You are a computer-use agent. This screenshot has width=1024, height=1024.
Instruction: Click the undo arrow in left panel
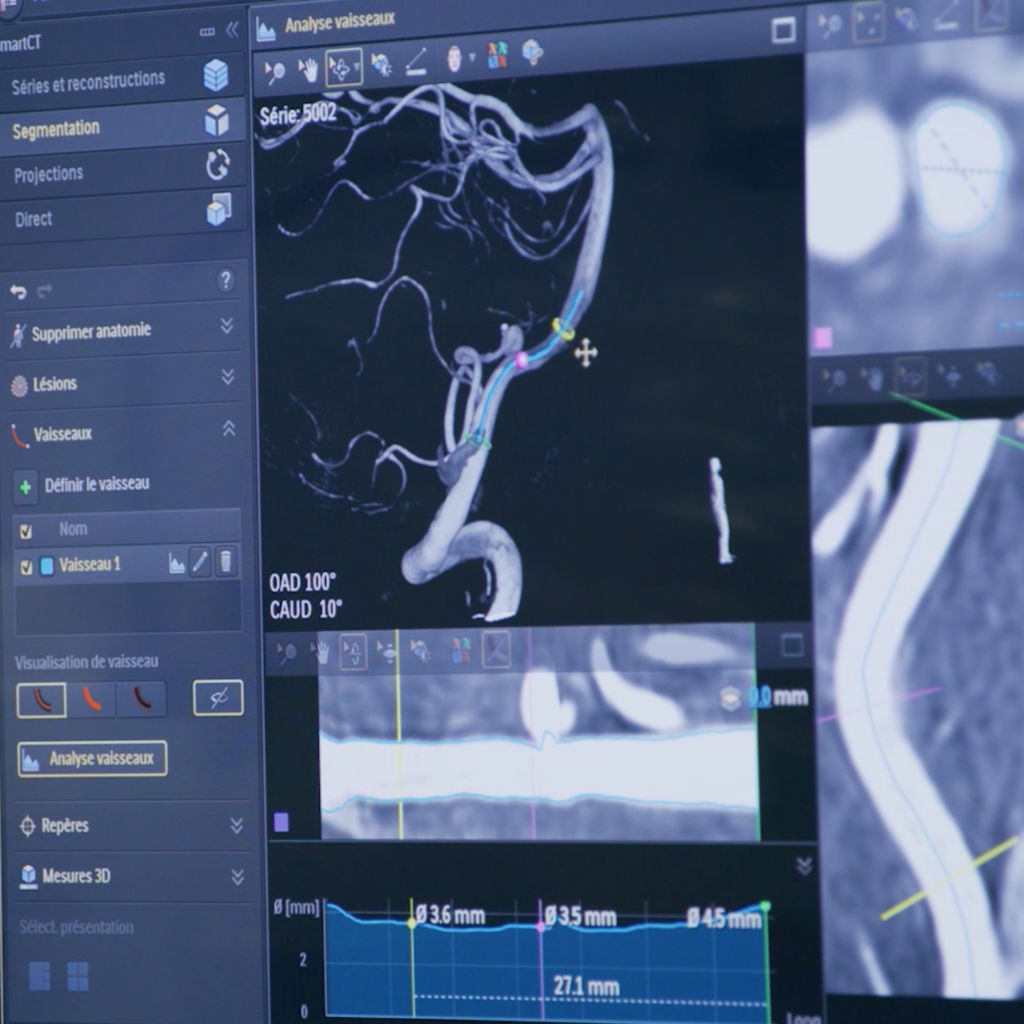(18, 292)
